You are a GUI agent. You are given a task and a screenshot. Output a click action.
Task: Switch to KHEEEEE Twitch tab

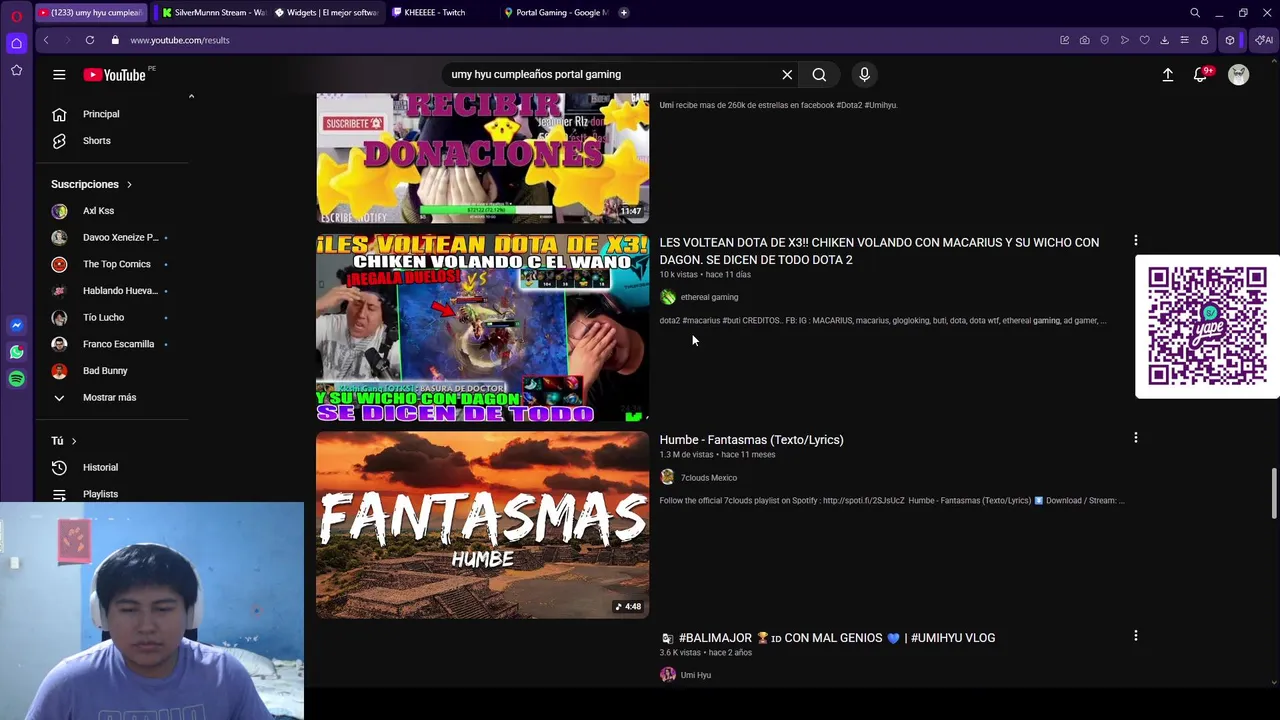tap(440, 12)
